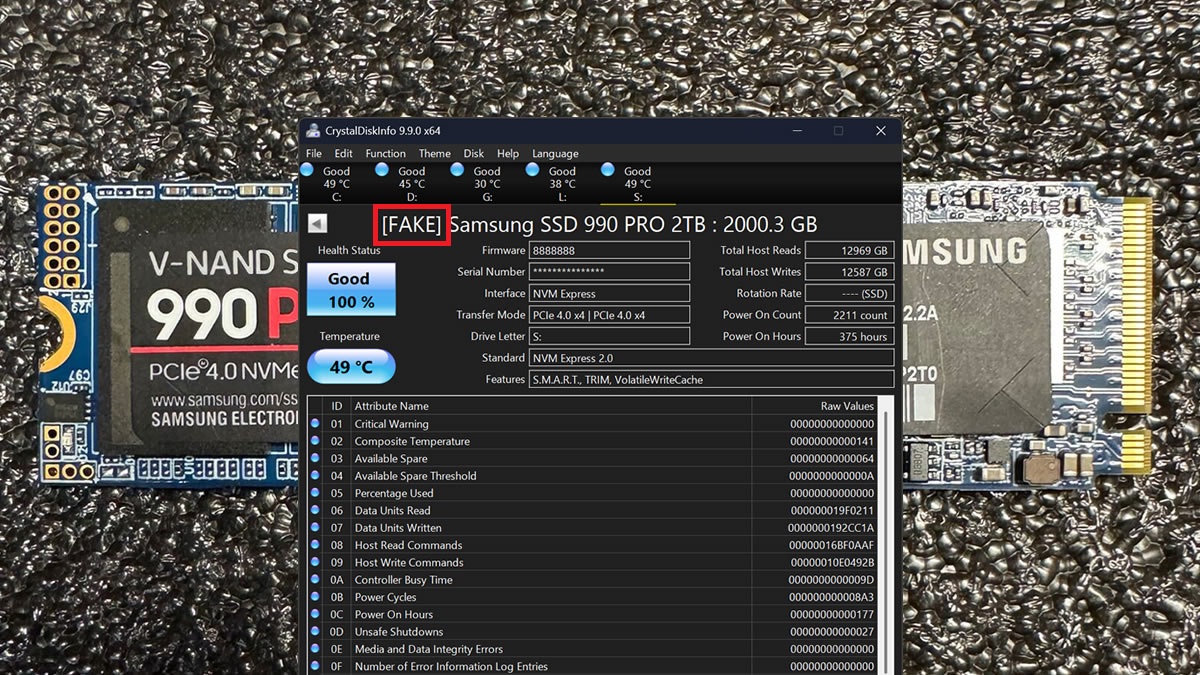Click Total Host Reads value 12969 GB
Image resolution: width=1200 pixels, height=675 pixels.
point(849,251)
